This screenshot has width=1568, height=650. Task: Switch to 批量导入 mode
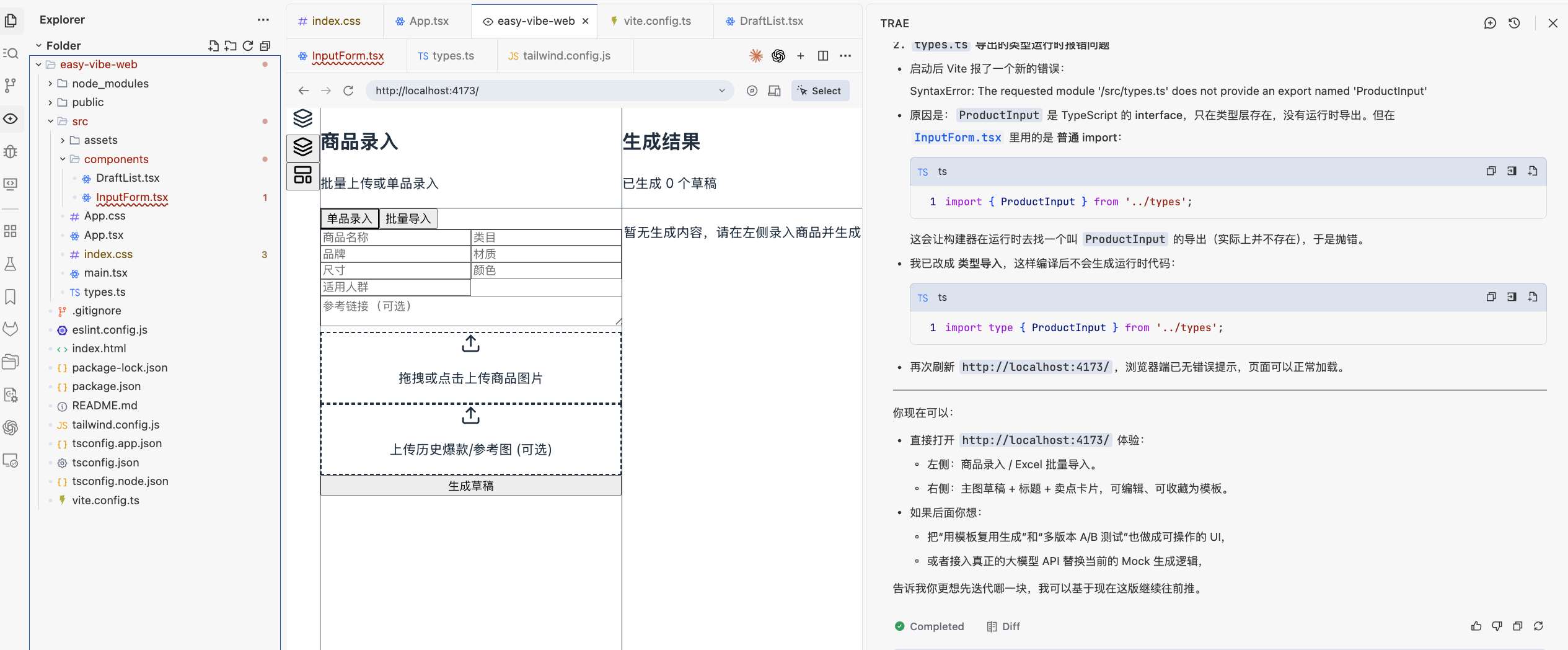408,218
